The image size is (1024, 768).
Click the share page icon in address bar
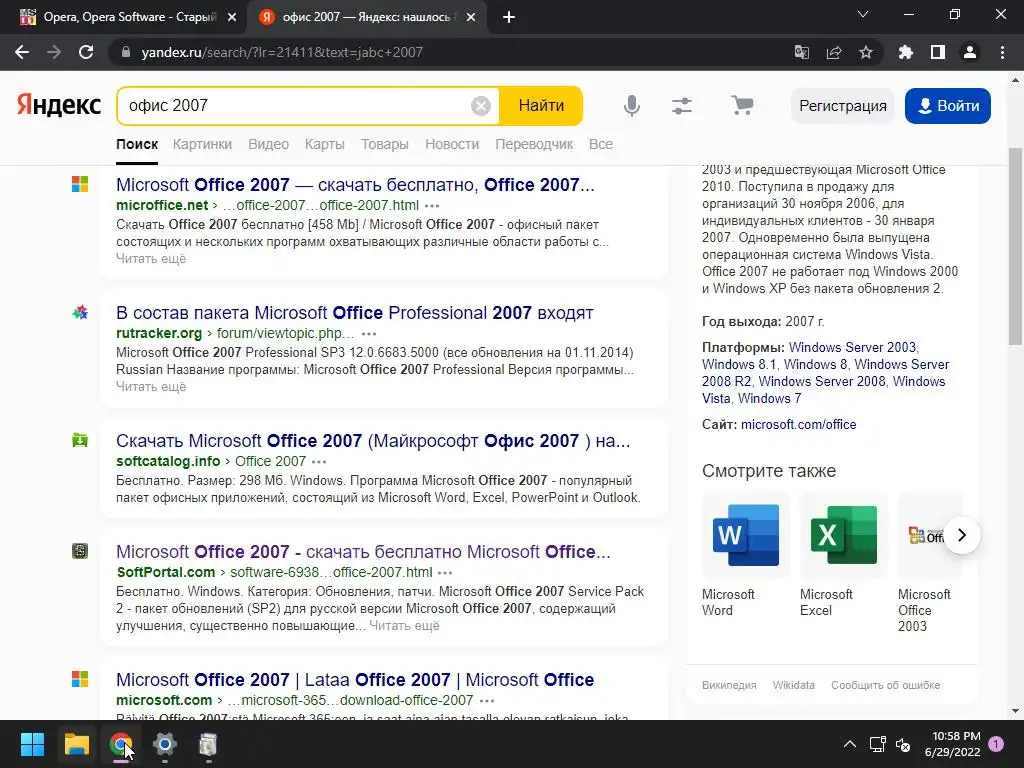click(x=834, y=52)
